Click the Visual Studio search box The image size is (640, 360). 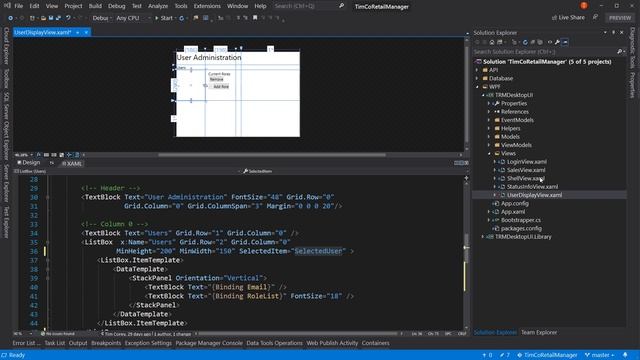click(309, 6)
